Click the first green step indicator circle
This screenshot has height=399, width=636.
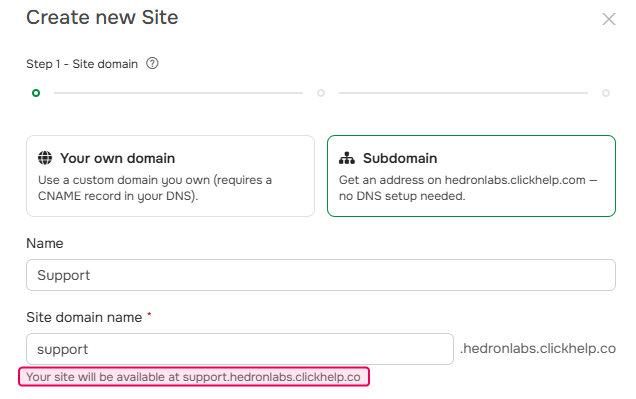point(36,93)
